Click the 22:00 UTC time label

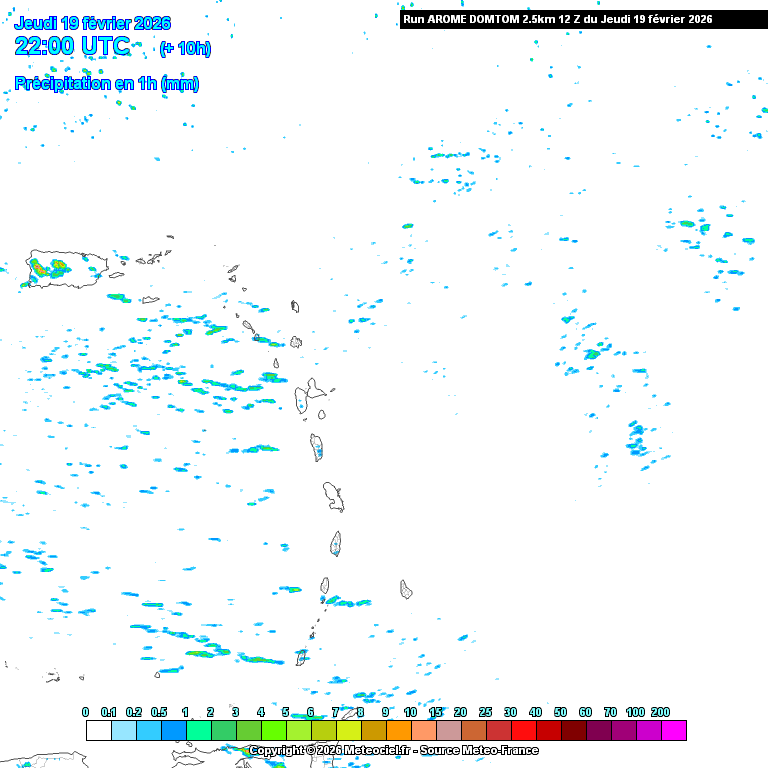click(72, 46)
